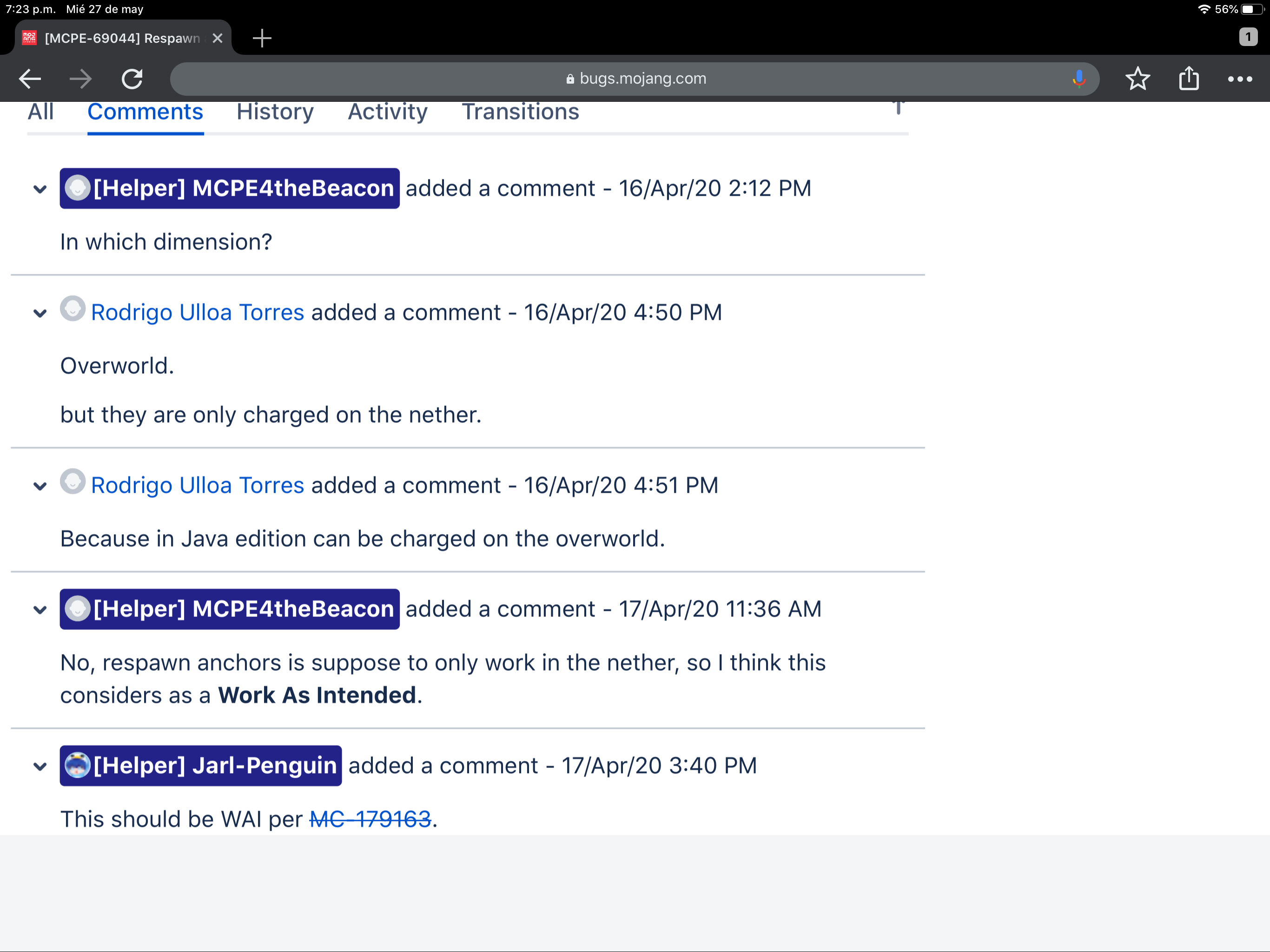Open Rodrigo Ulloa Torres profile at 4:51 PM
Viewport: 1270px width, 952px height.
pos(197,485)
